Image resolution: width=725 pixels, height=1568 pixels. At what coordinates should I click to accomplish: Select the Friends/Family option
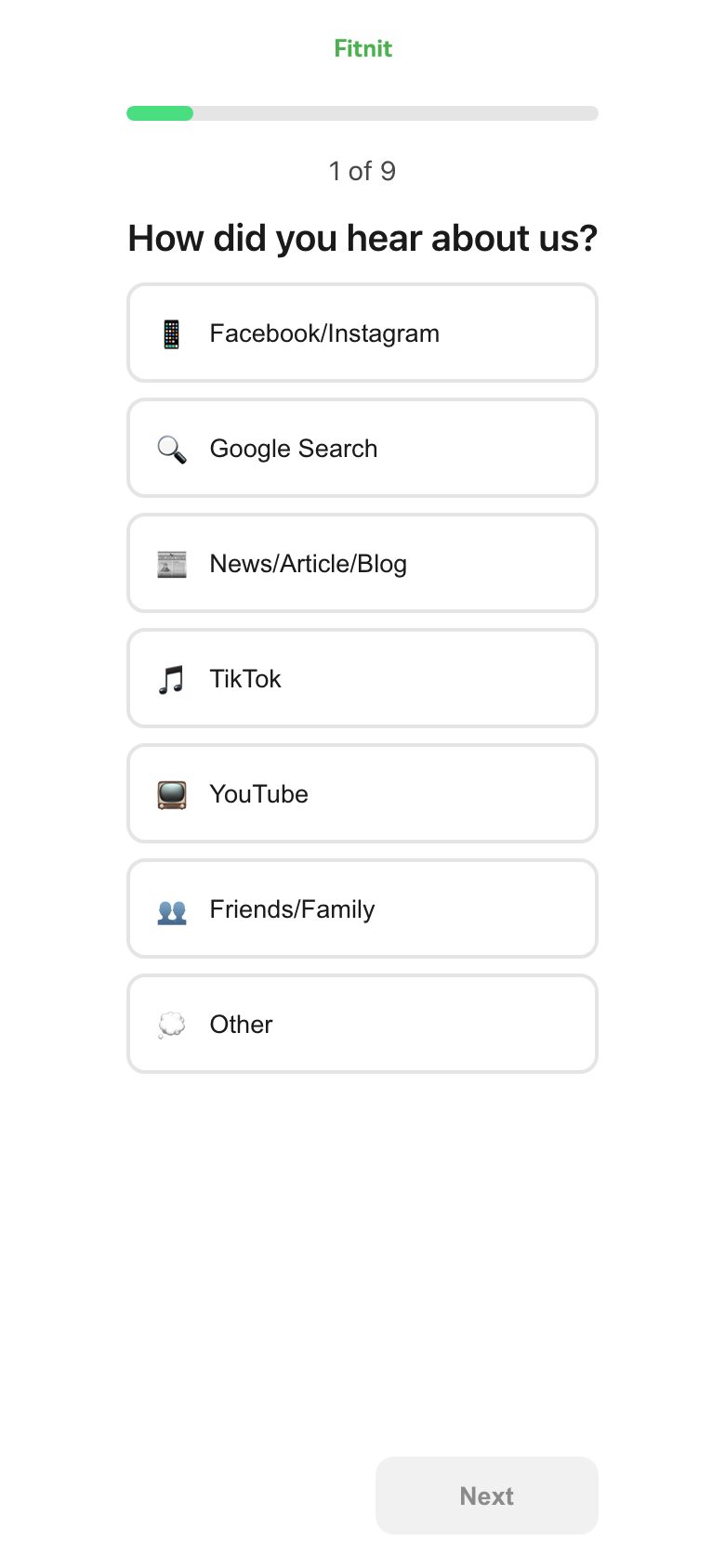pyautogui.click(x=362, y=908)
